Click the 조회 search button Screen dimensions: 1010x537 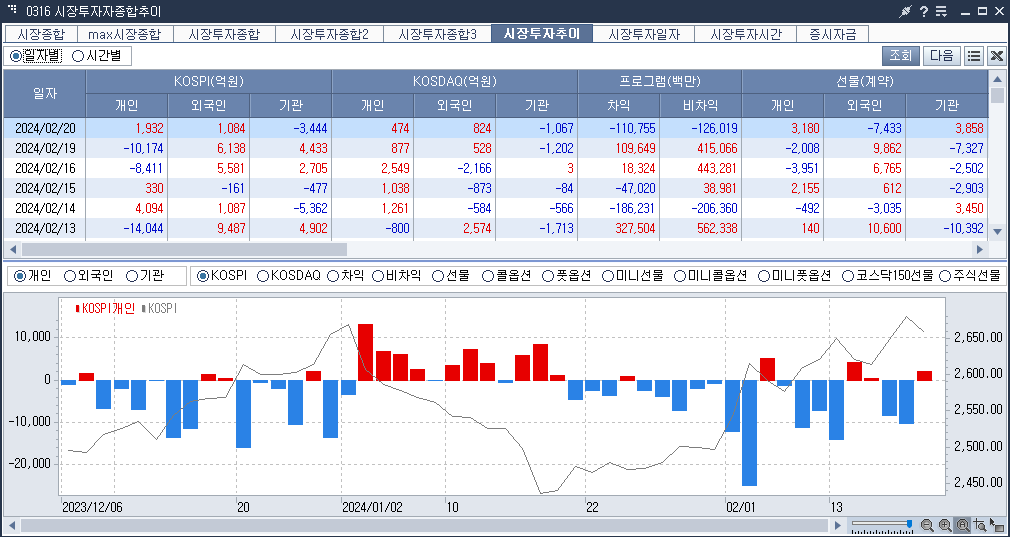pos(900,56)
